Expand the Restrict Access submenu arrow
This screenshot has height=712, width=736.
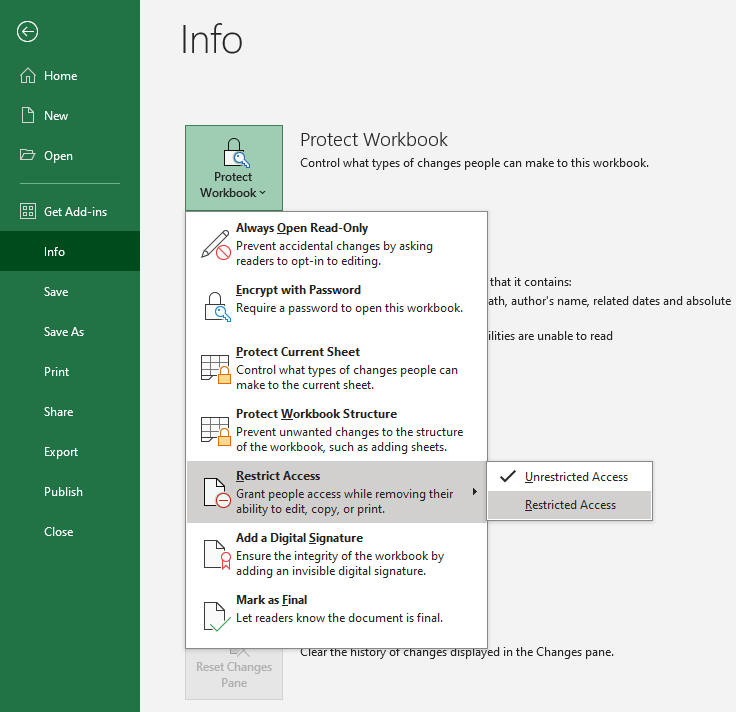474,492
